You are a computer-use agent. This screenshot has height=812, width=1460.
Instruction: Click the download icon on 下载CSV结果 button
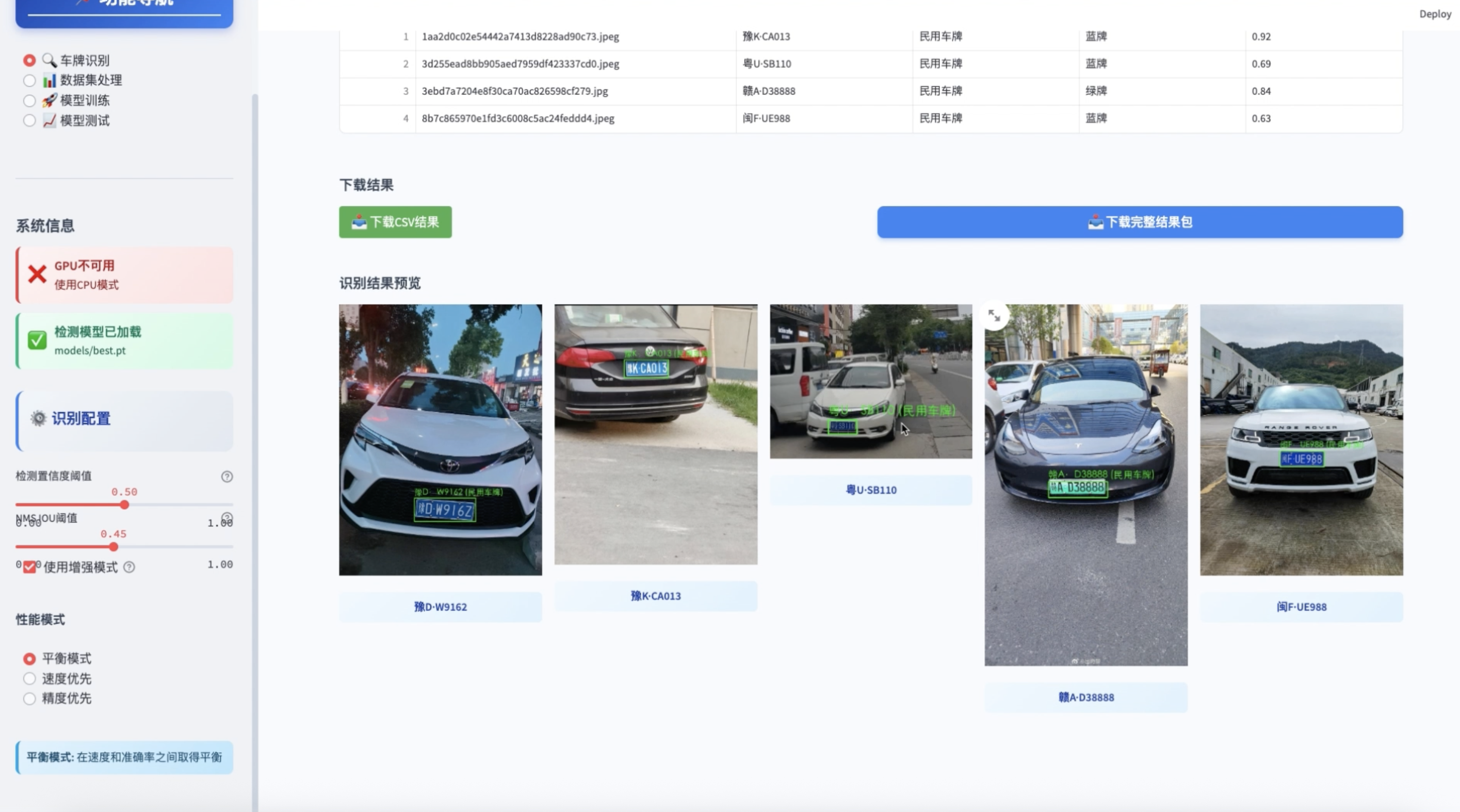[360, 222]
